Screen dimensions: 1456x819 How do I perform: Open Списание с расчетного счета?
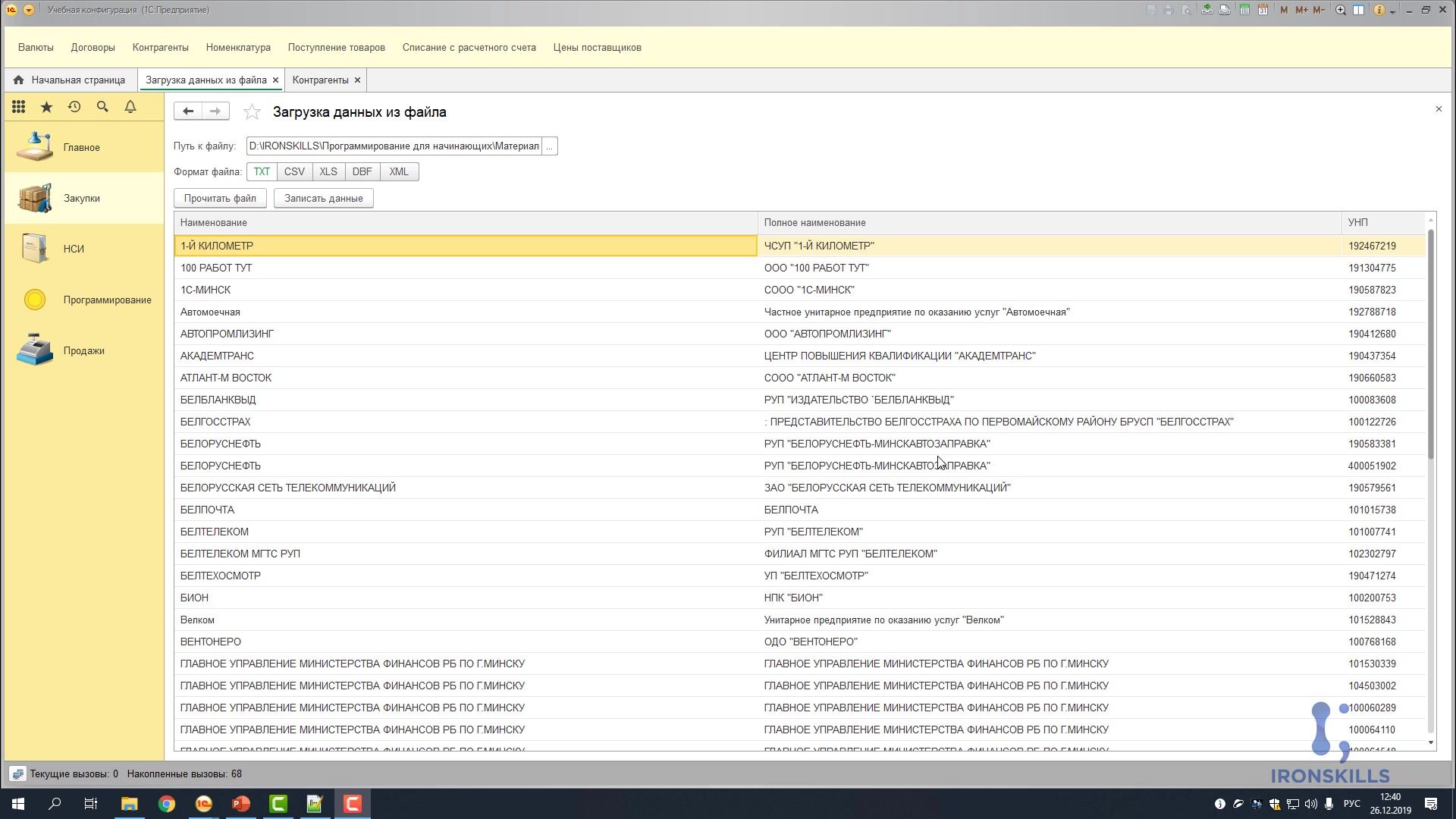point(469,47)
